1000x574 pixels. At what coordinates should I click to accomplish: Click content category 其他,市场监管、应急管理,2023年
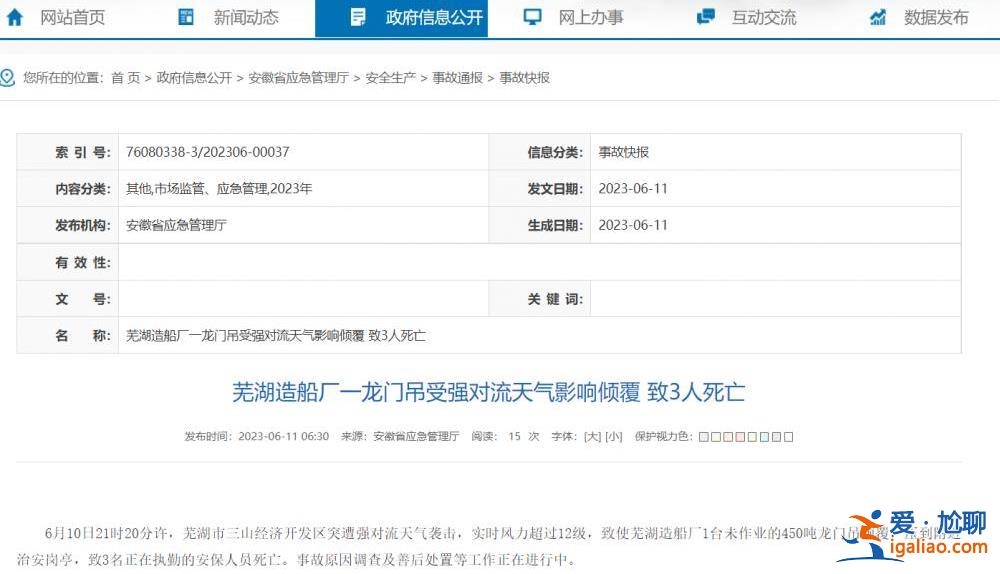click(219, 188)
